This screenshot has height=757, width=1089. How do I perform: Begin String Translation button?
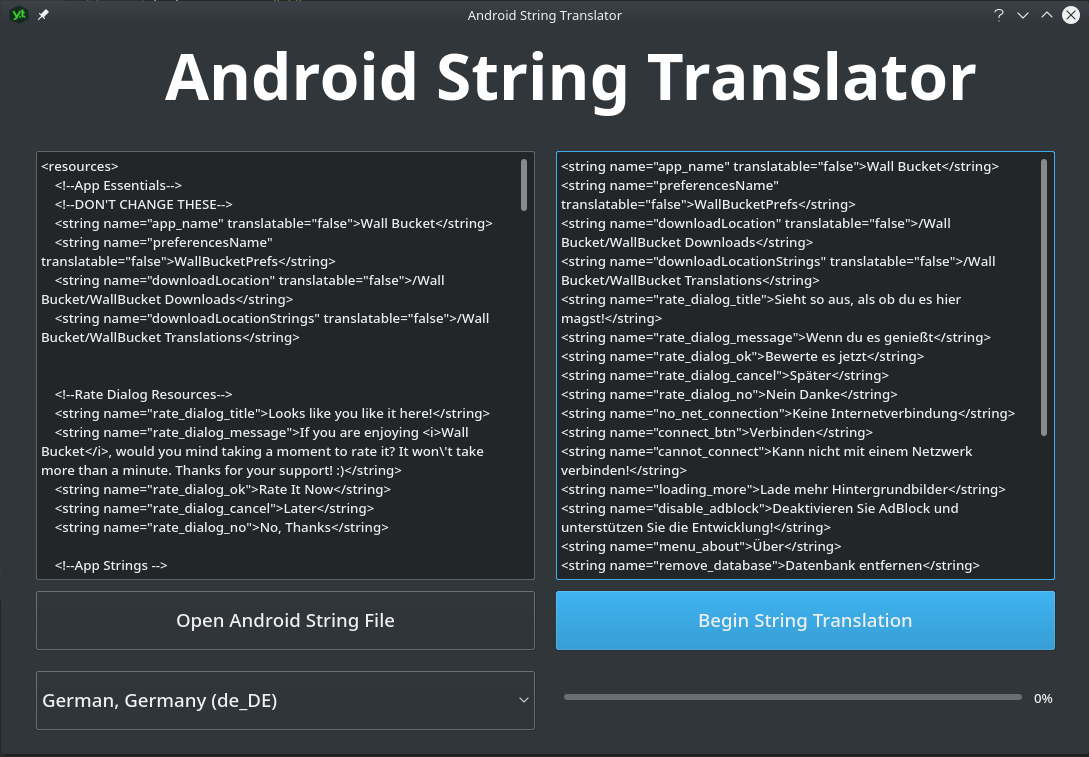(x=805, y=620)
